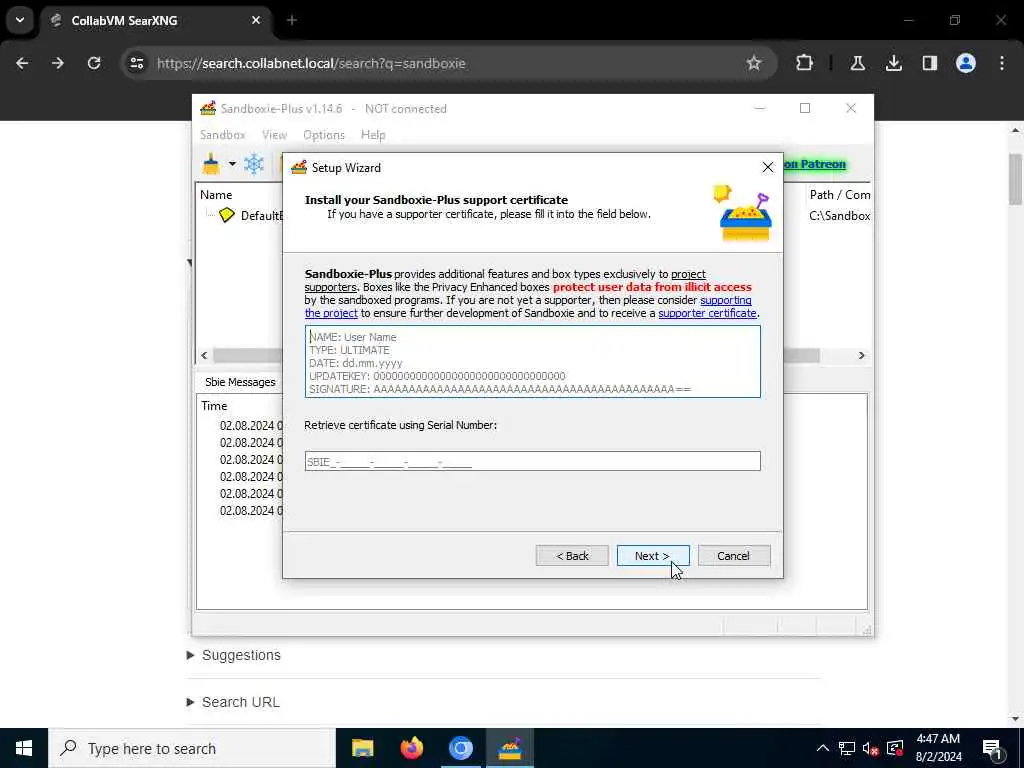This screenshot has width=1024, height=768.
Task: Click the Patreon support link
Action: pyautogui.click(x=814, y=165)
